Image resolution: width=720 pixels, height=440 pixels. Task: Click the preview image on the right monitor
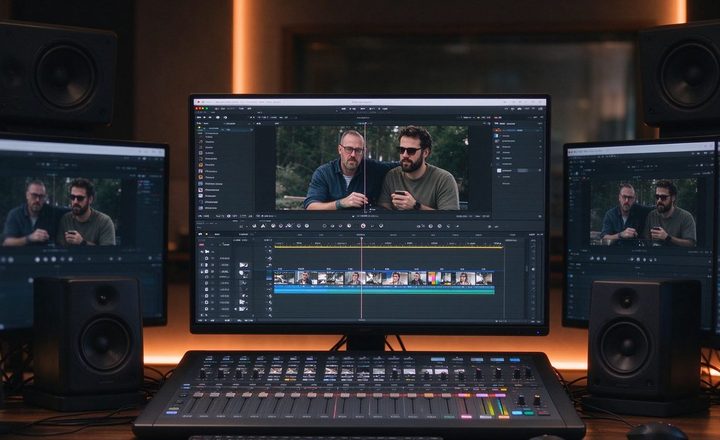pos(644,213)
